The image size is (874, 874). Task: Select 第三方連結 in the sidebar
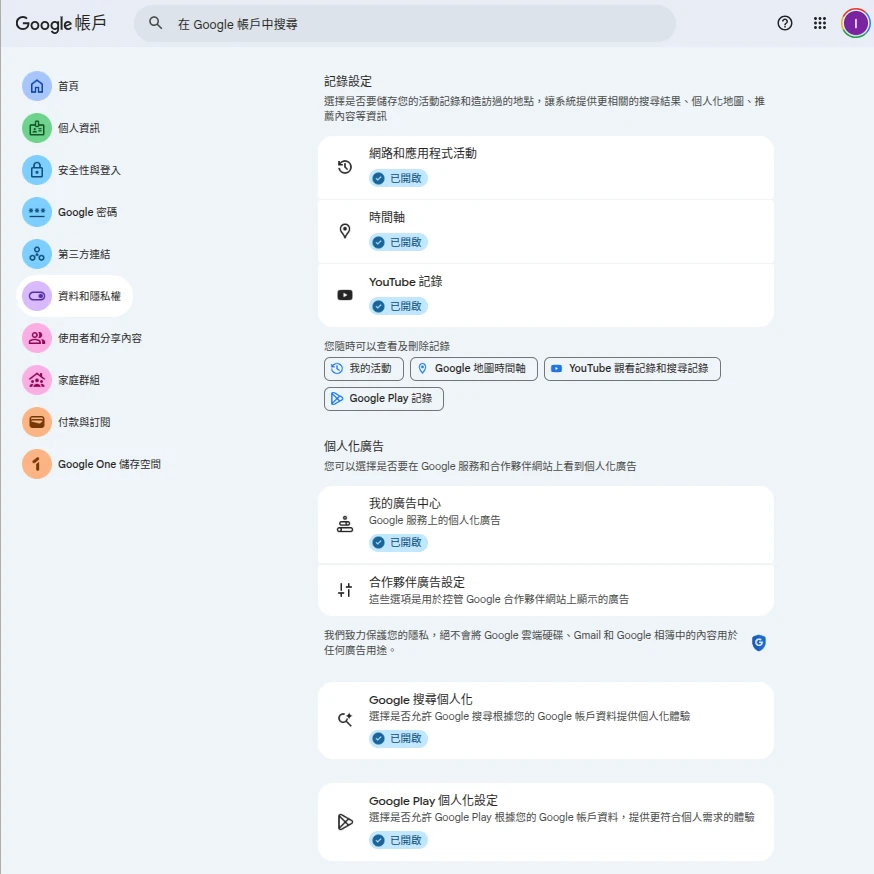83,254
